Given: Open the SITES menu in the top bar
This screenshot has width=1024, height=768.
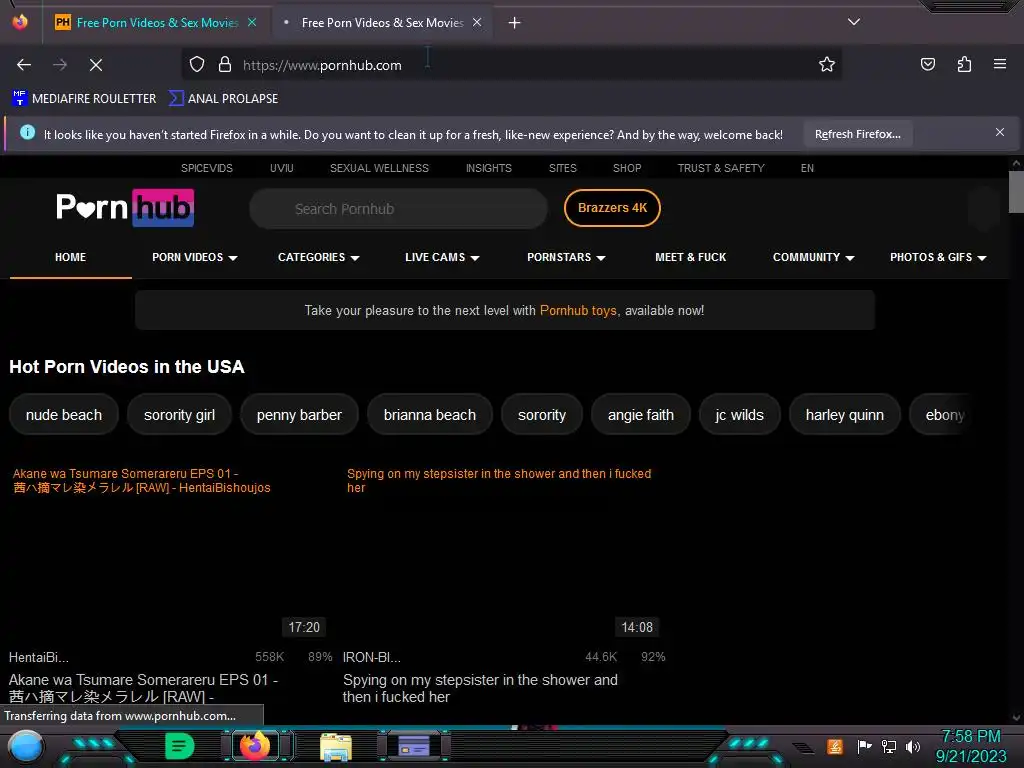Looking at the screenshot, I should click(x=563, y=168).
